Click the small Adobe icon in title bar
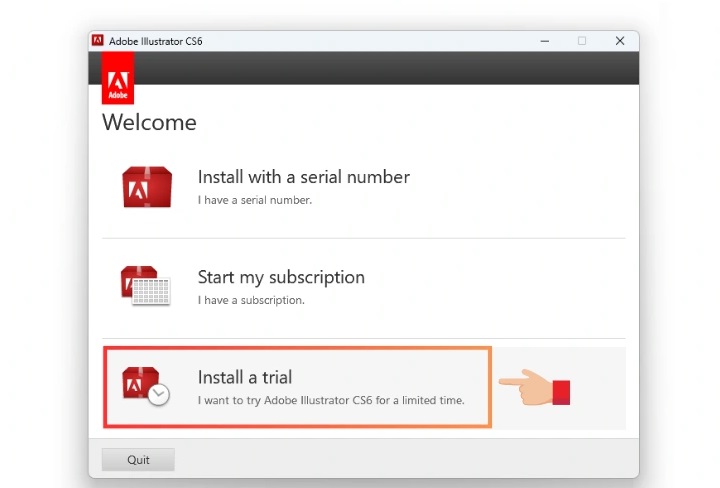The height and width of the screenshot is (488, 720). (97, 40)
